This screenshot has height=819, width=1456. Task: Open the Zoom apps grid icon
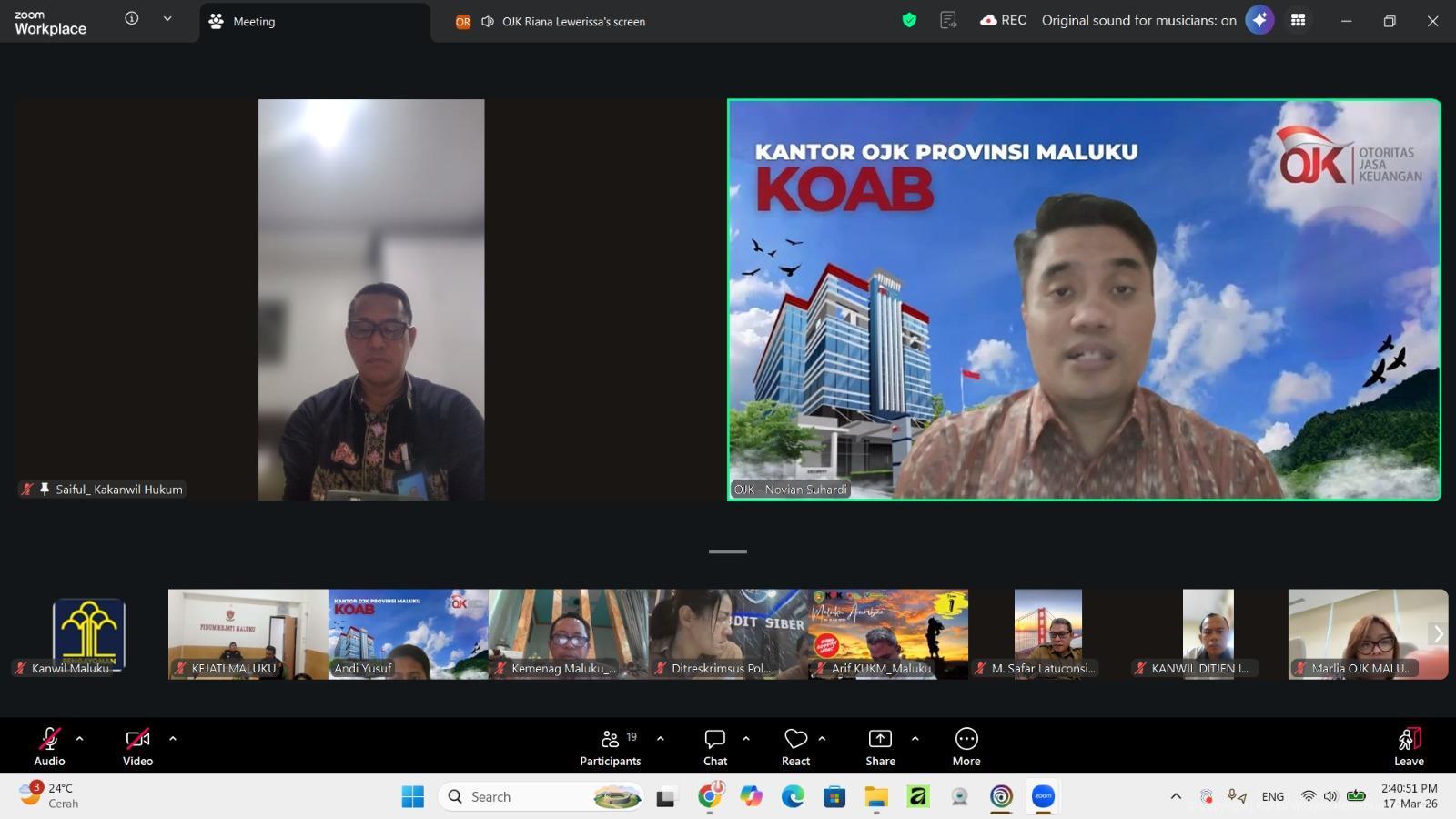pyautogui.click(x=1299, y=20)
